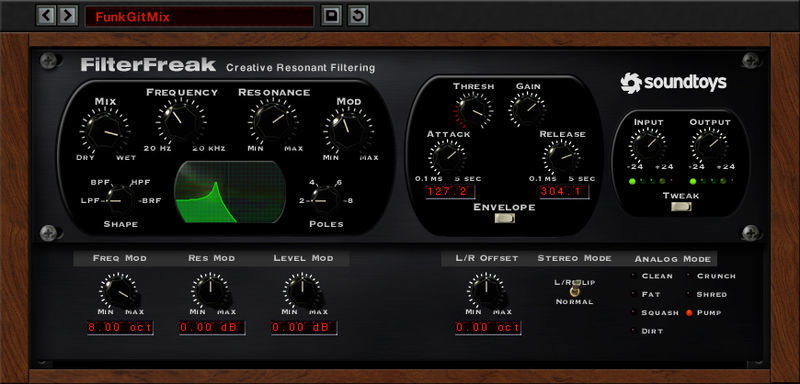800x384 pixels.
Task: Click the Input level LED meter
Action: [x=652, y=181]
